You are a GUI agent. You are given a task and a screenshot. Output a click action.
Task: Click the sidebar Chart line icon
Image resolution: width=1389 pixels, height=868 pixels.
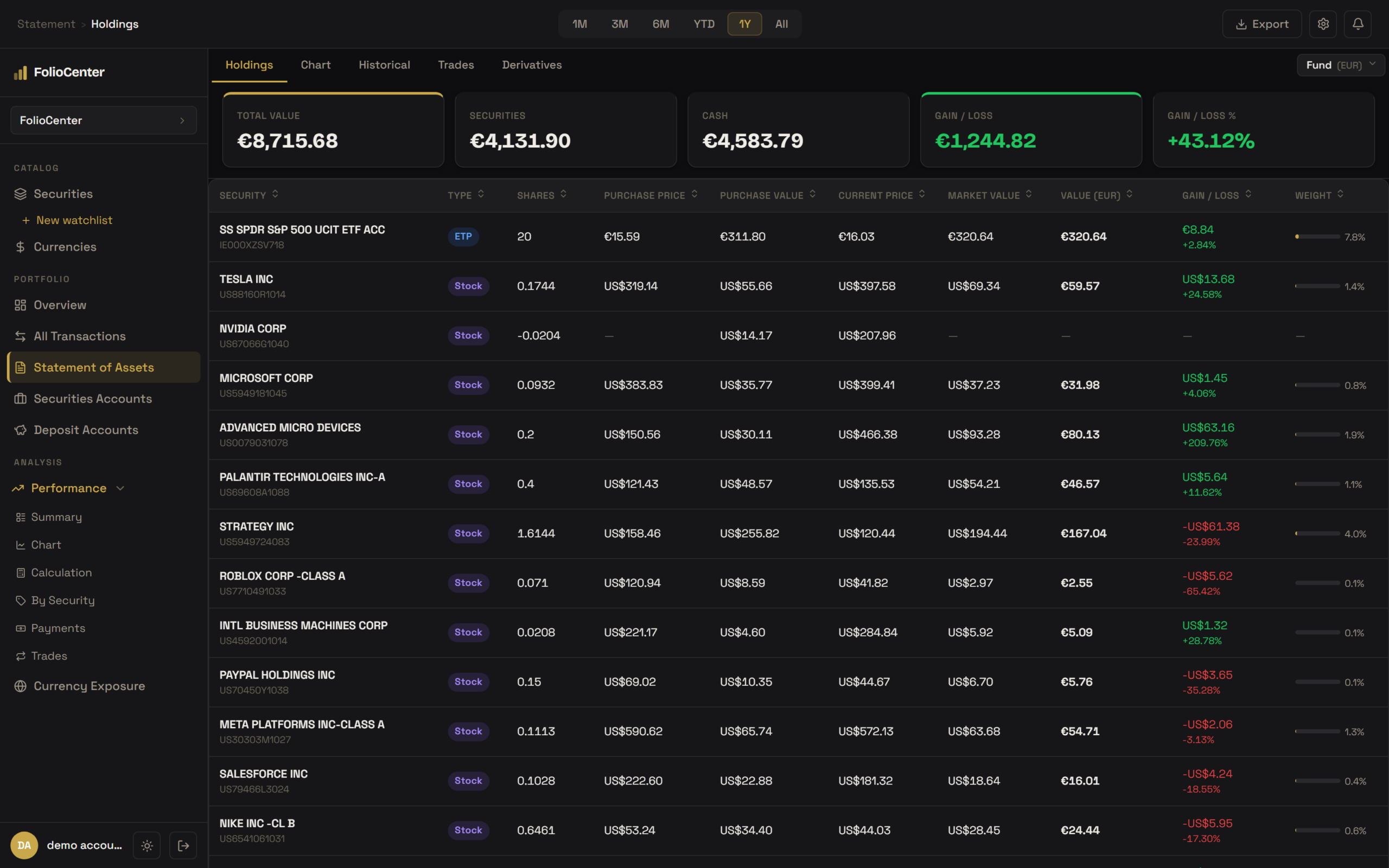(21, 545)
